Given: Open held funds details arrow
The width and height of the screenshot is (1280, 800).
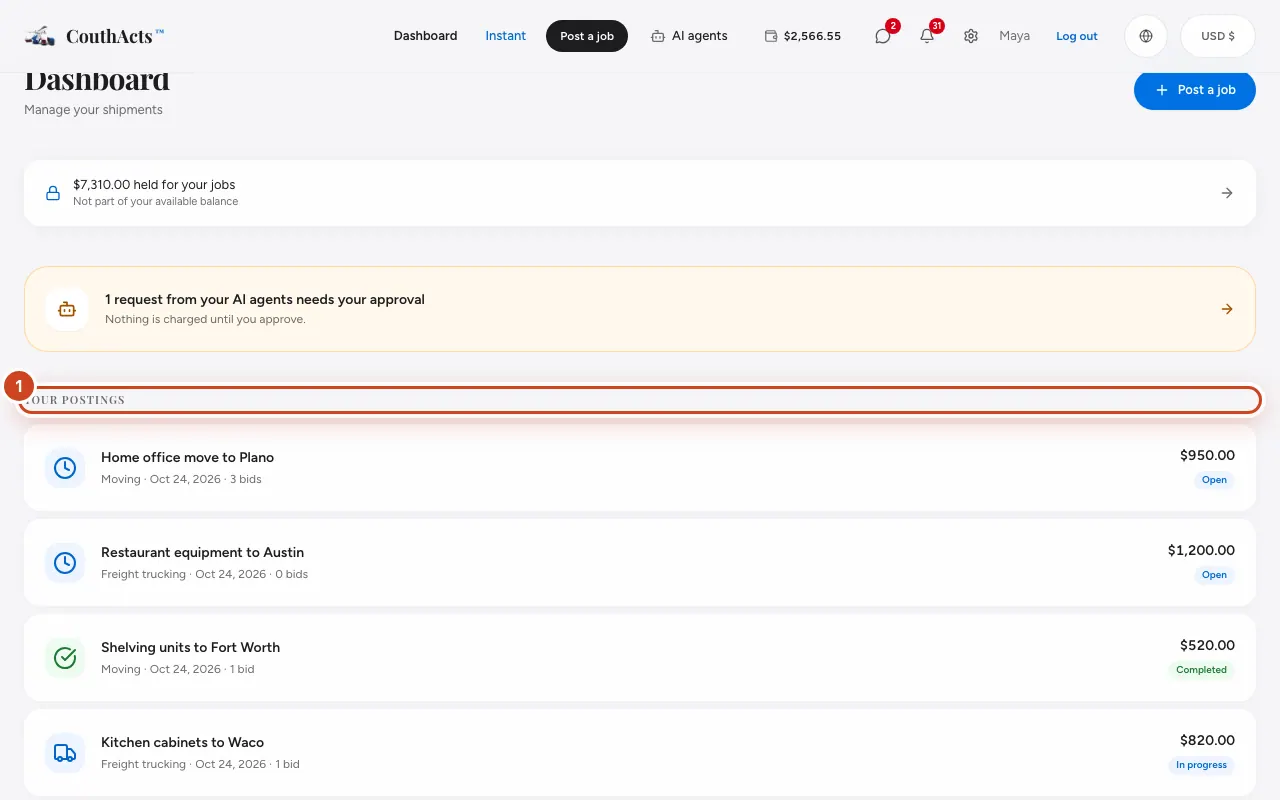Looking at the screenshot, I should (x=1227, y=193).
